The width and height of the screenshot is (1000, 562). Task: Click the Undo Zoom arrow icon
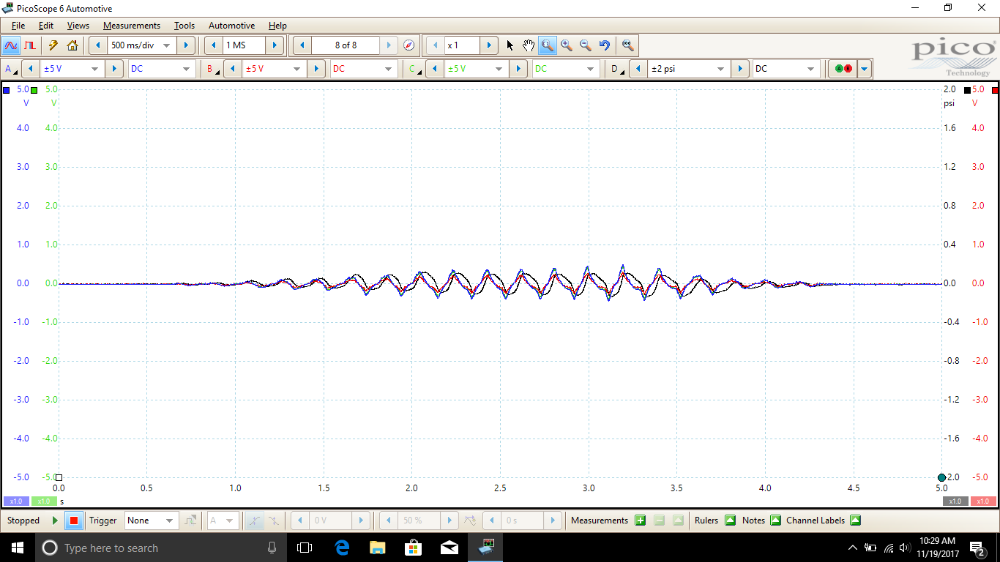pyautogui.click(x=604, y=45)
